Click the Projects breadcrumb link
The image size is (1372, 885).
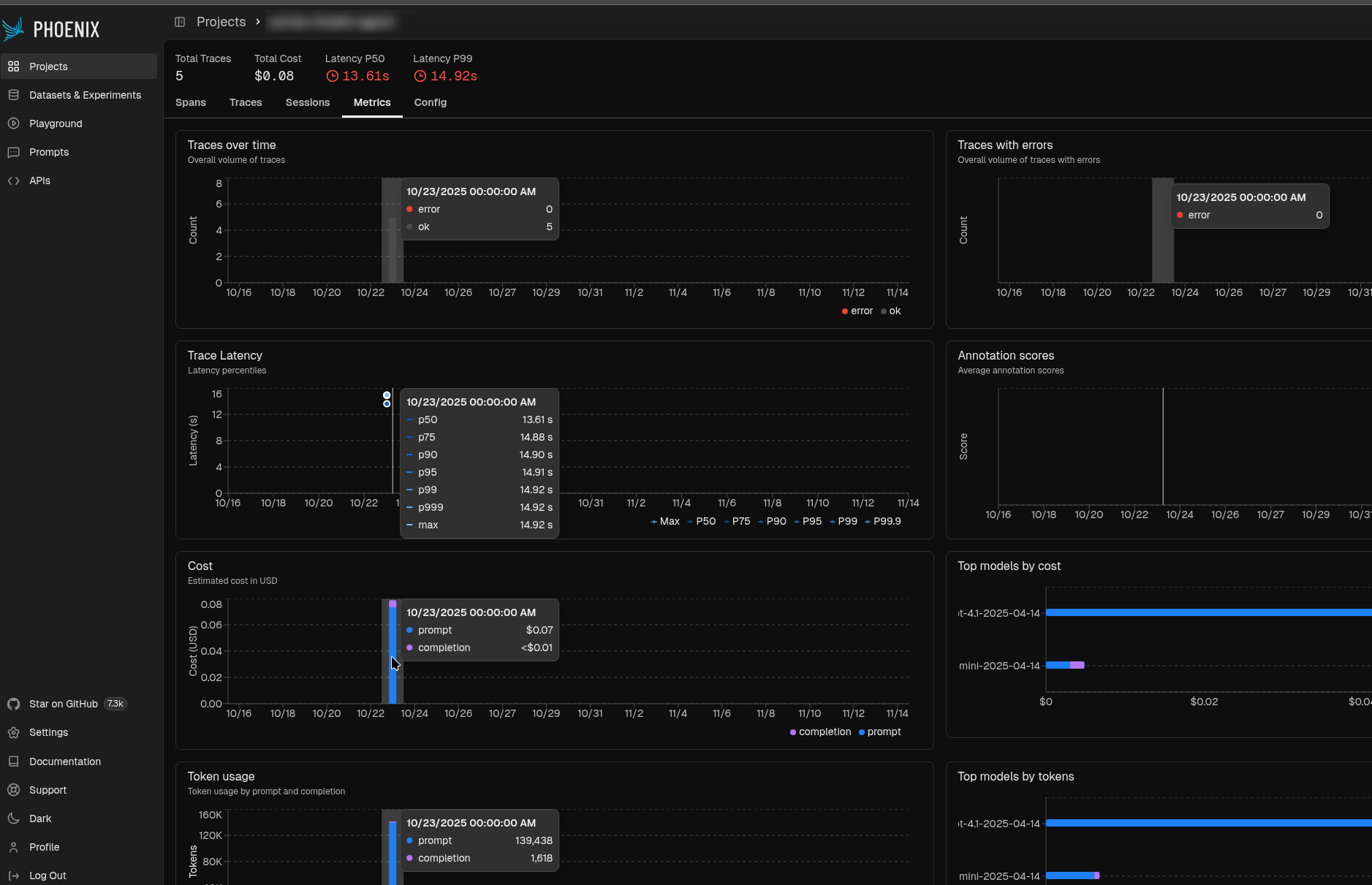click(x=221, y=22)
